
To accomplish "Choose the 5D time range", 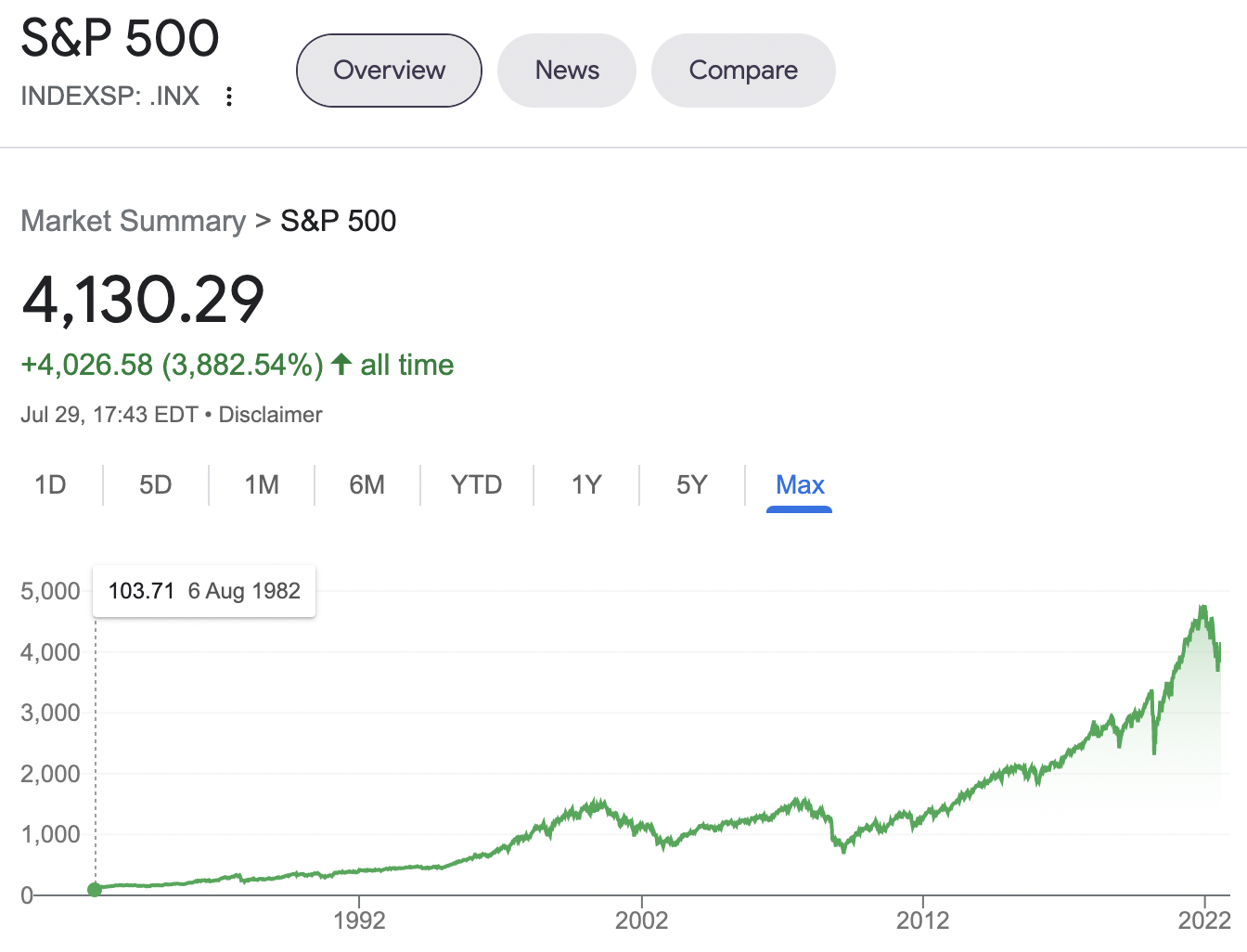I will (x=156, y=484).
